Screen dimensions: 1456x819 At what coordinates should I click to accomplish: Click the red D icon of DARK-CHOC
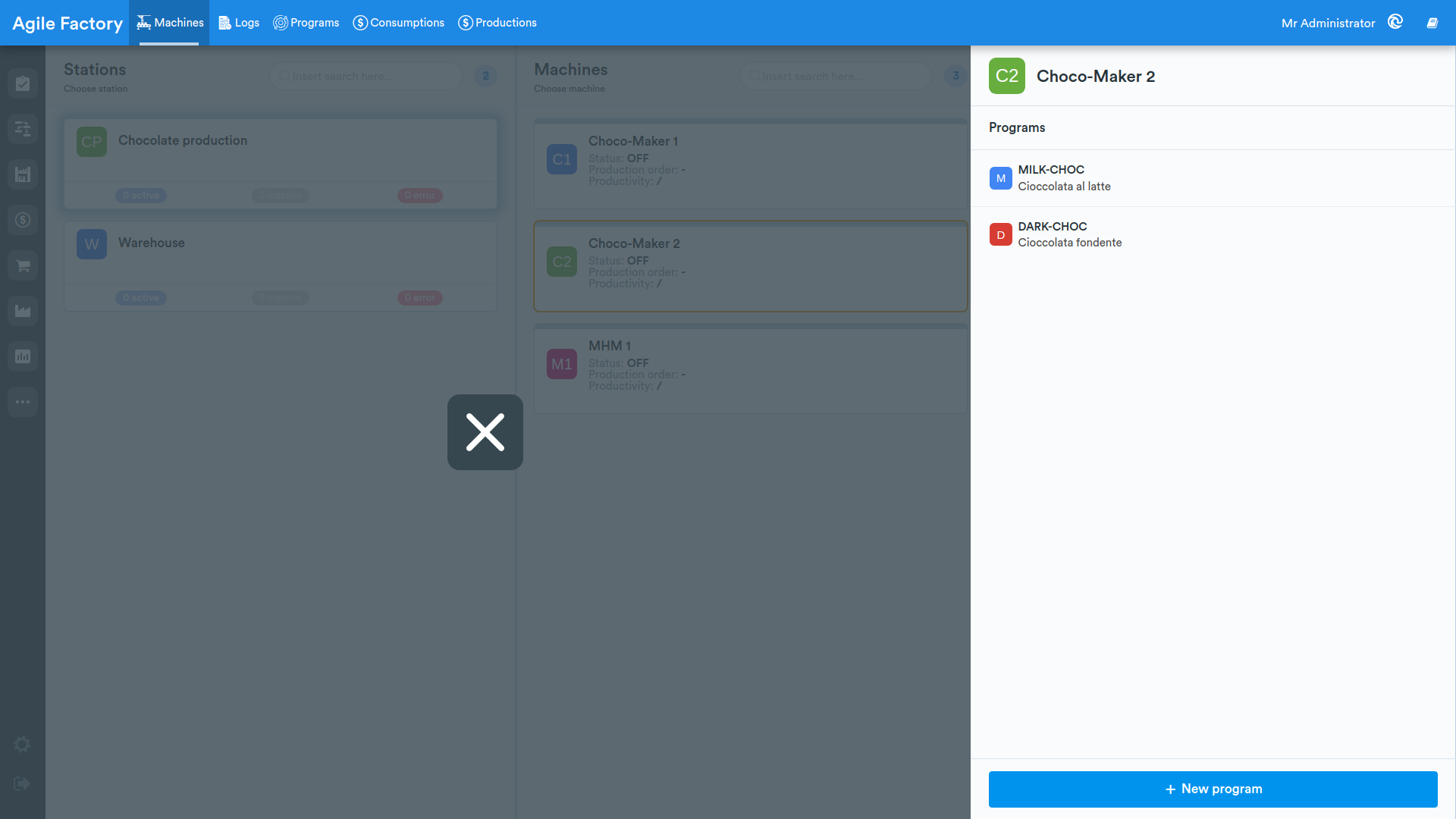point(1000,235)
